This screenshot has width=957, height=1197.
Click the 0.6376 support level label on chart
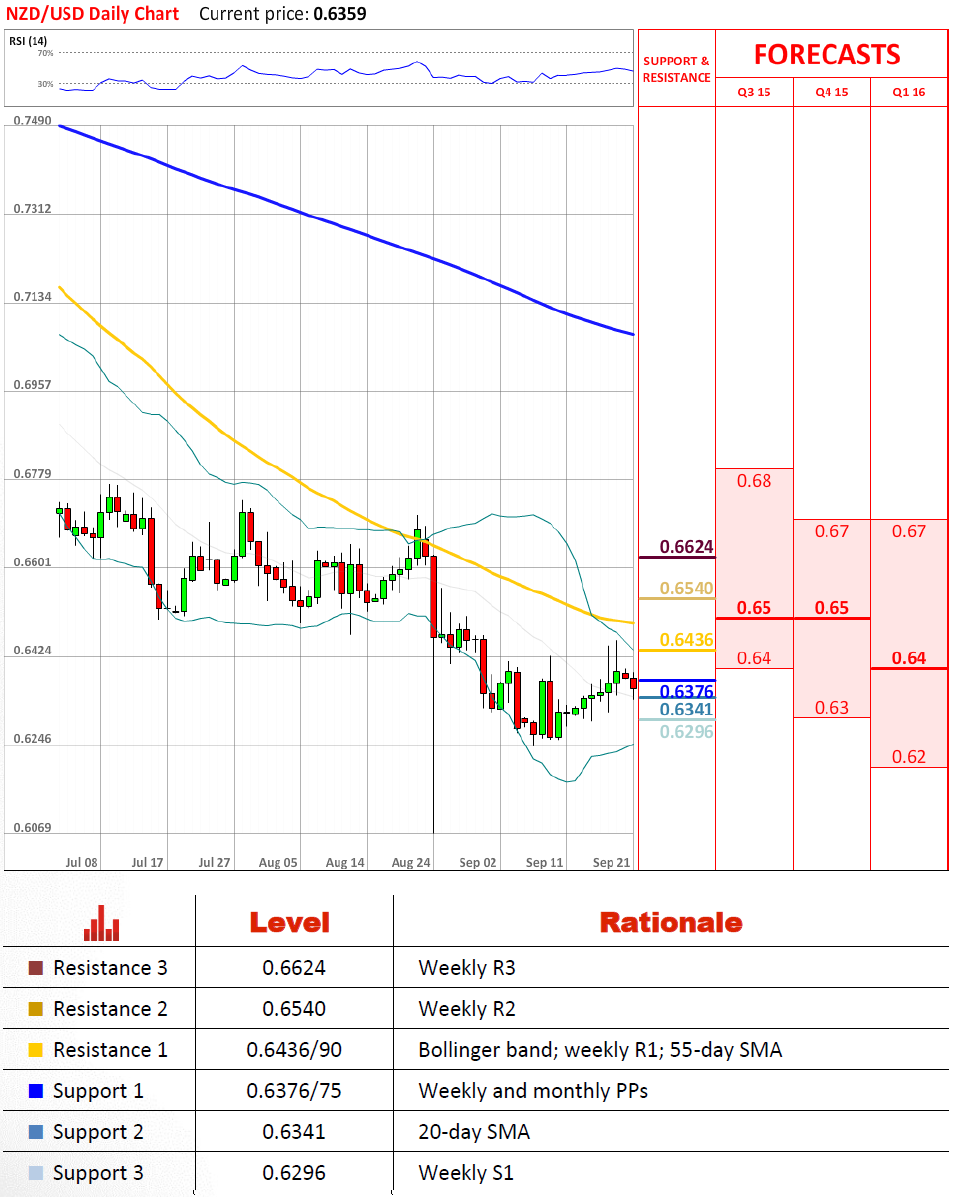pyautogui.click(x=686, y=691)
